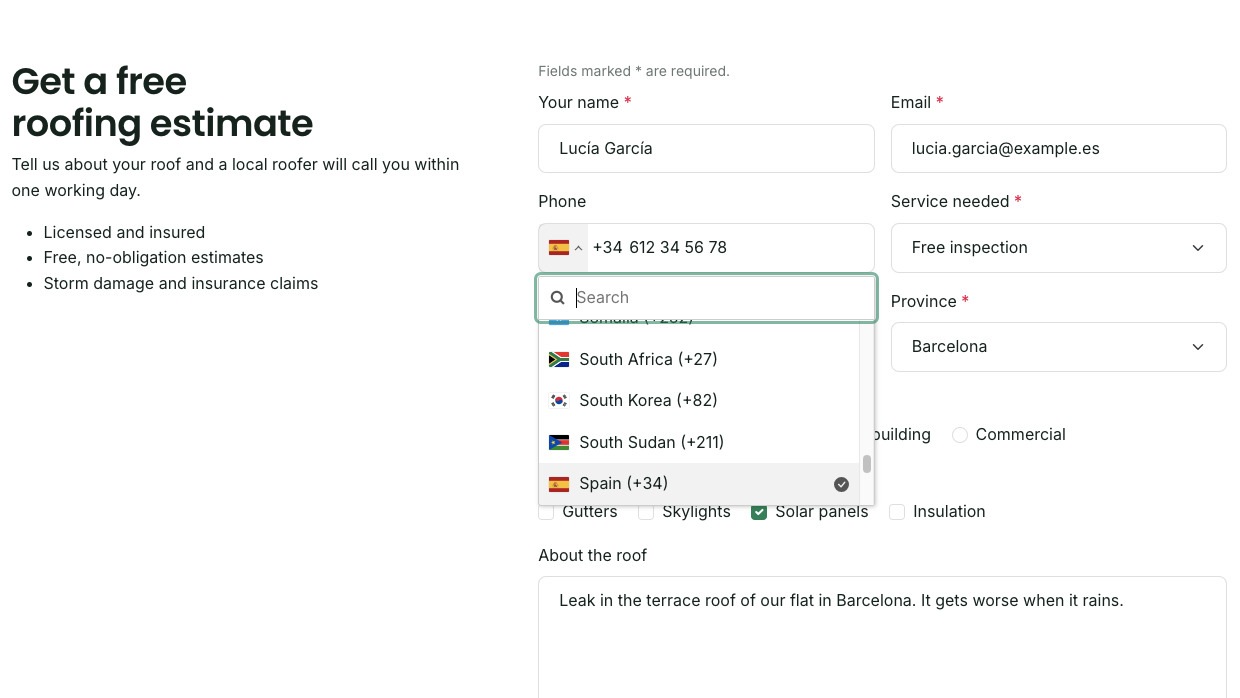Screen dimensions: 1240x698
Task: Open the Spain flag country code selector
Action: click(x=564, y=247)
